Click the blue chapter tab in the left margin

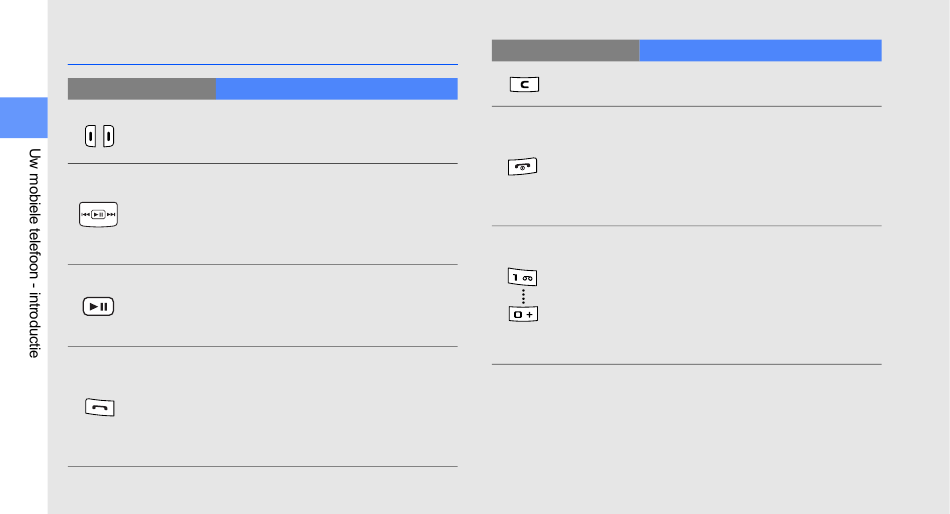(24, 118)
